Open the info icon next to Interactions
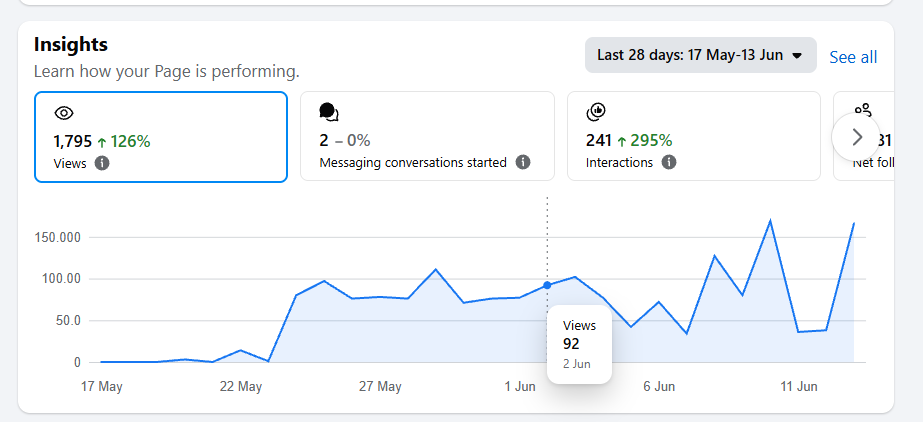This screenshot has width=923, height=422. coord(669,162)
